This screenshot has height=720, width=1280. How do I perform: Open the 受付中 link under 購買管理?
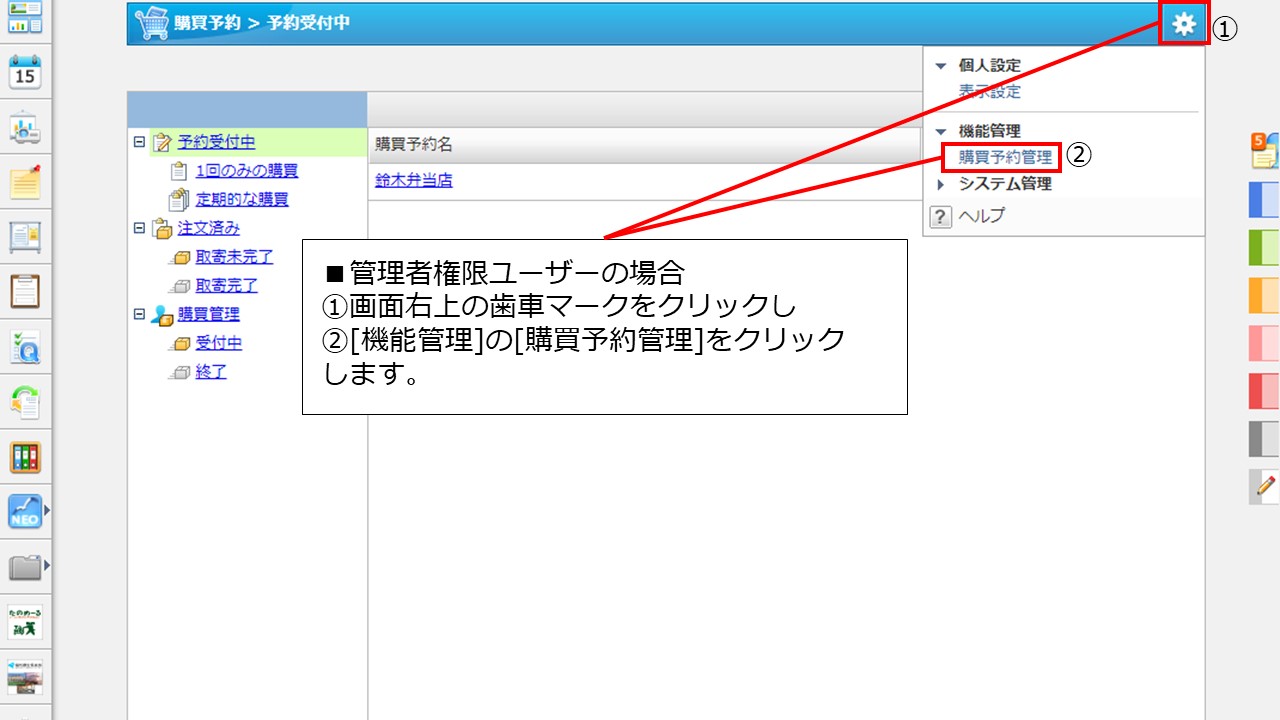[219, 344]
